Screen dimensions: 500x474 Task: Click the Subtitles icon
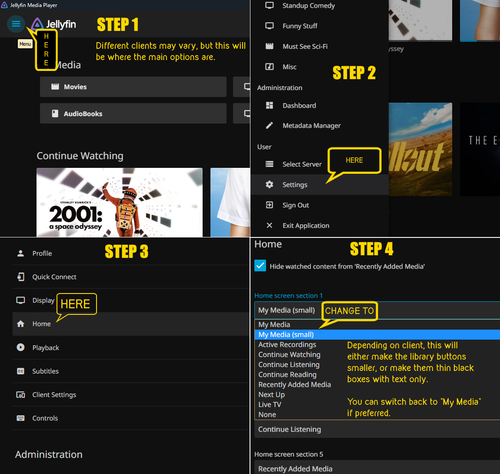point(21,371)
